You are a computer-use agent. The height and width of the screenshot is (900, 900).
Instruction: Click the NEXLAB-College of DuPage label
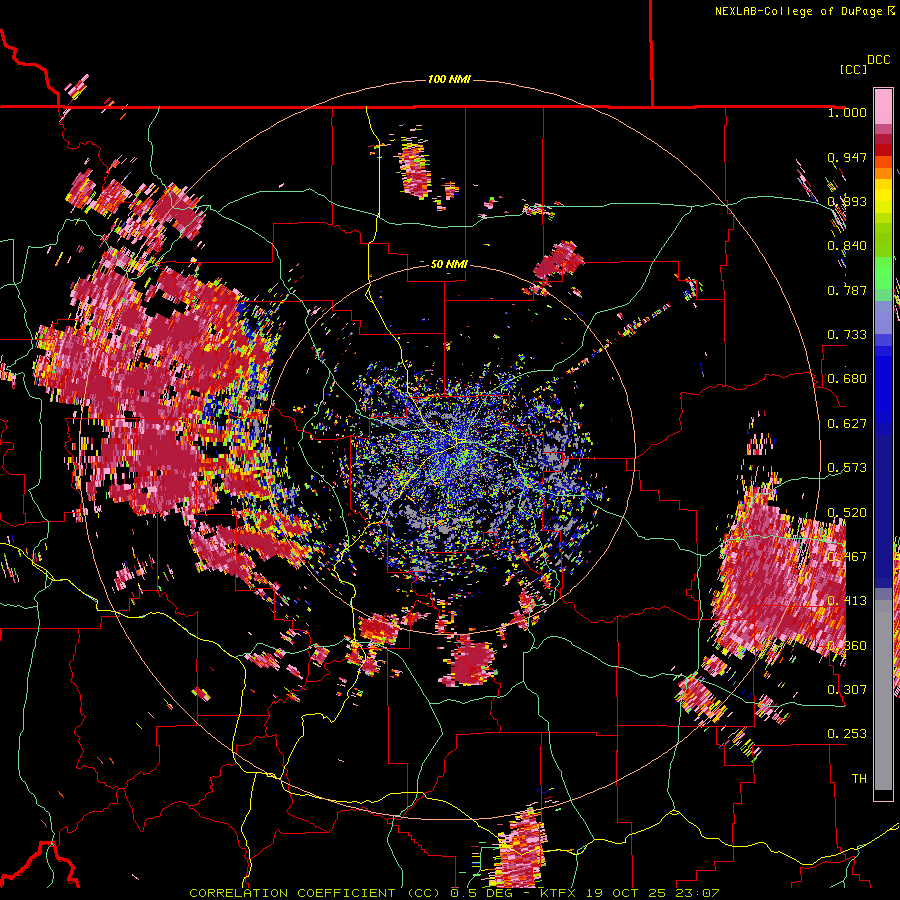pyautogui.click(x=798, y=11)
